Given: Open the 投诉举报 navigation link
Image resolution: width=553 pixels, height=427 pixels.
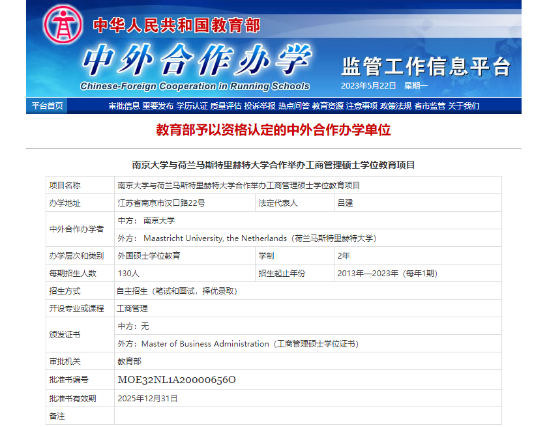Looking at the screenshot, I should pyautogui.click(x=260, y=106).
